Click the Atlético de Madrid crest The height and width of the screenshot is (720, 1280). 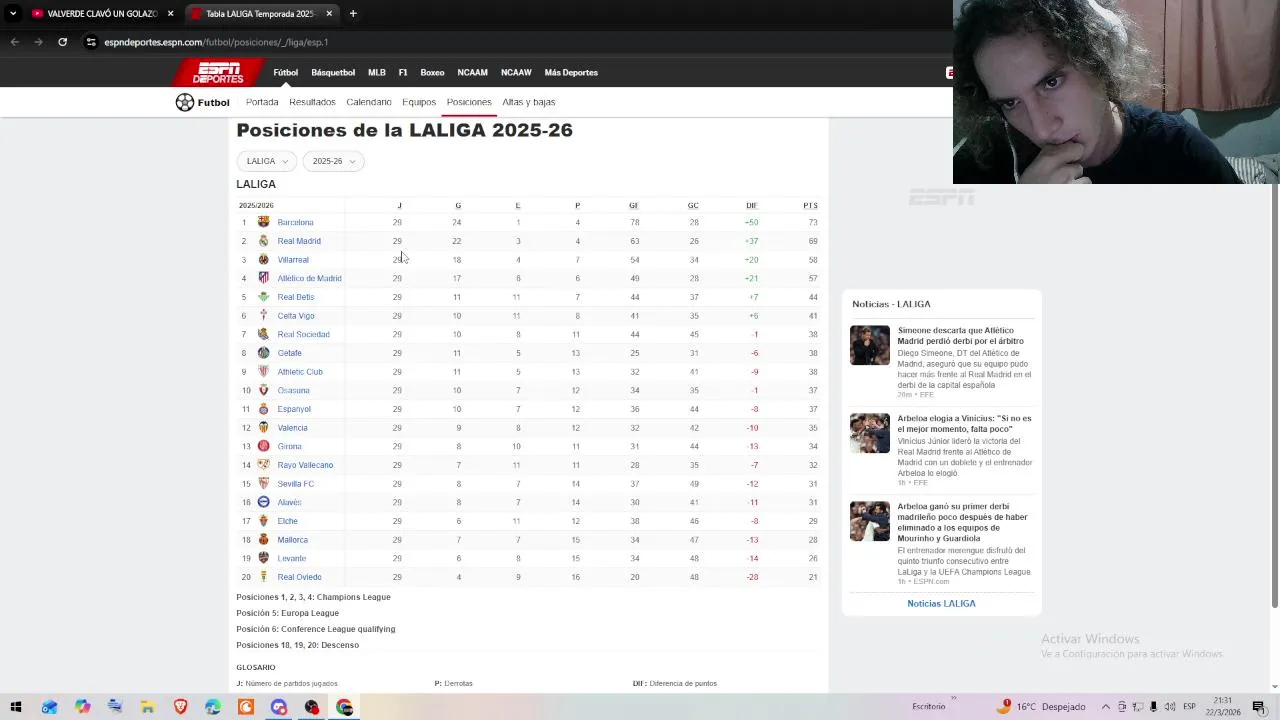tap(264, 278)
